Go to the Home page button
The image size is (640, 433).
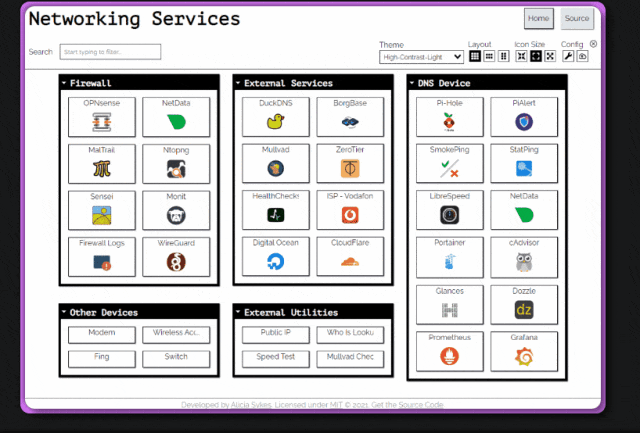coord(538,18)
